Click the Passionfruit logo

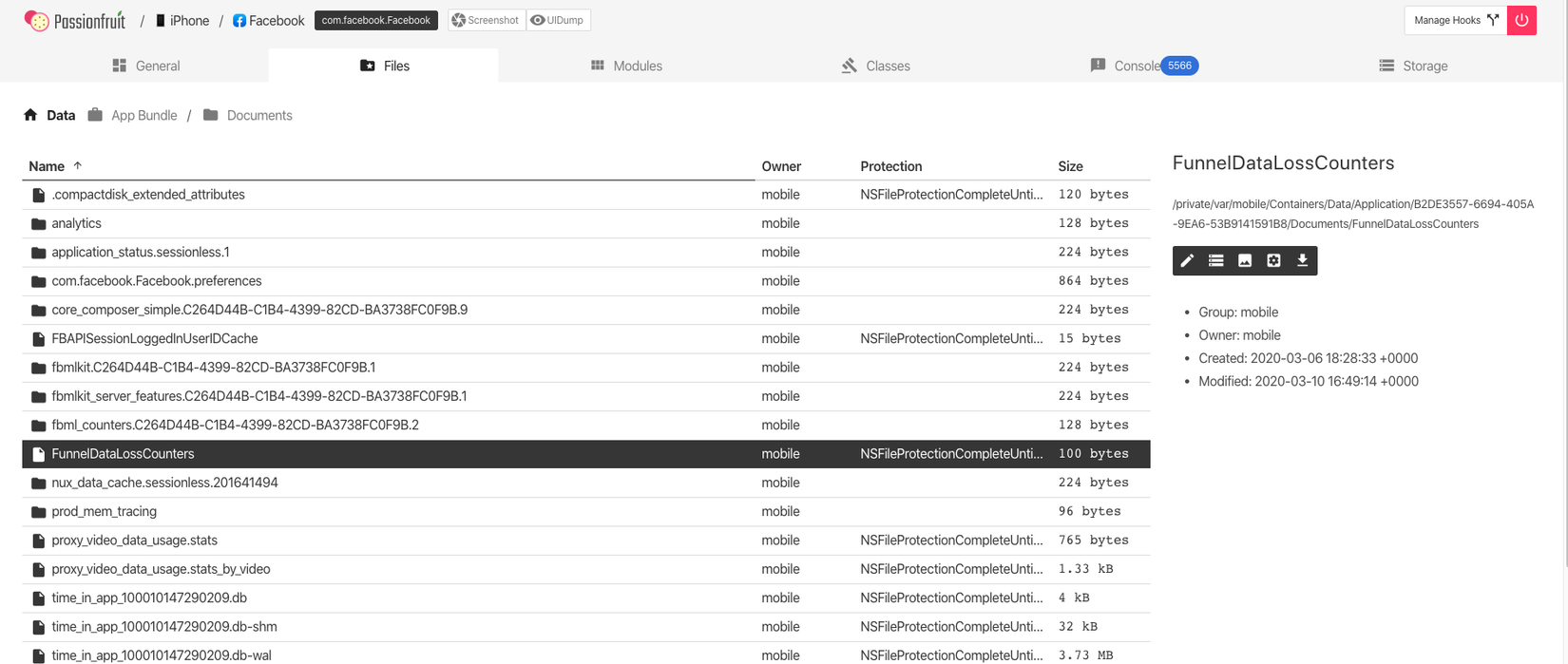75,20
